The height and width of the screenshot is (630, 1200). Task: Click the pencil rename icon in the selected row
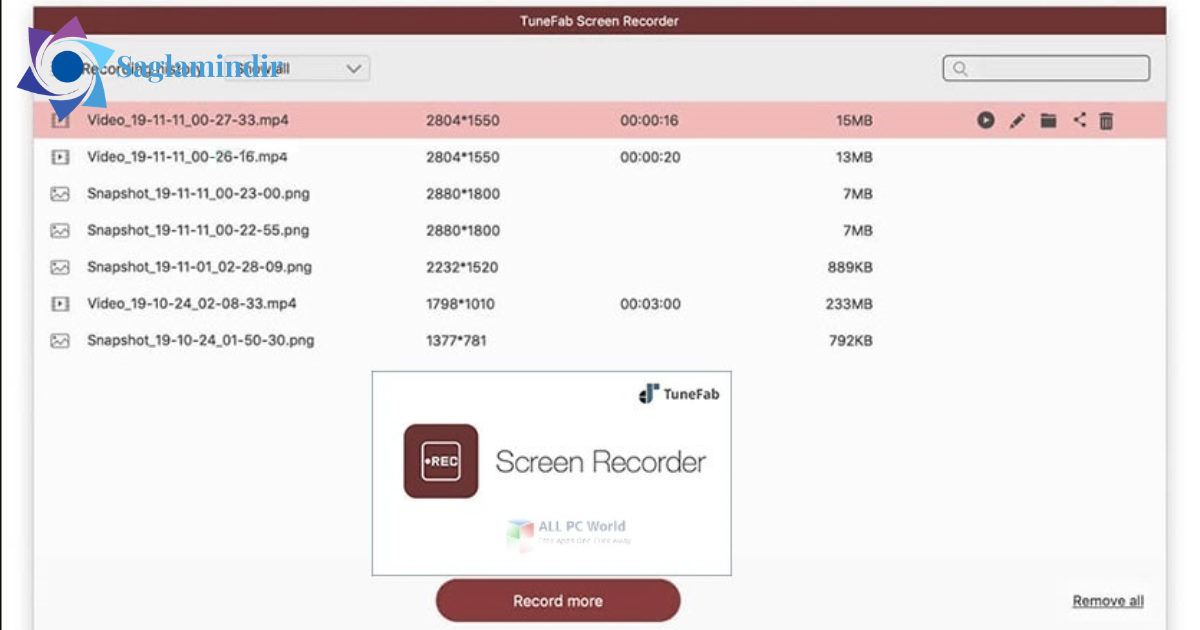tap(1017, 121)
